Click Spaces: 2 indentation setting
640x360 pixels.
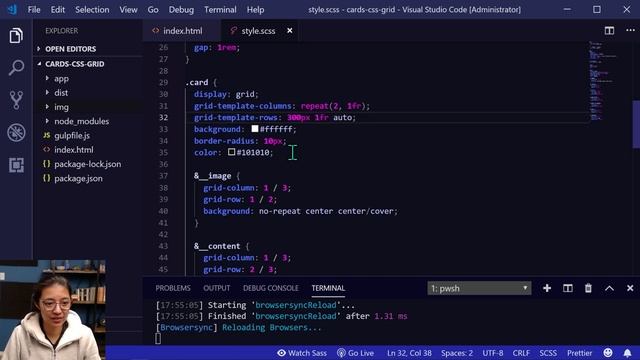(457, 353)
